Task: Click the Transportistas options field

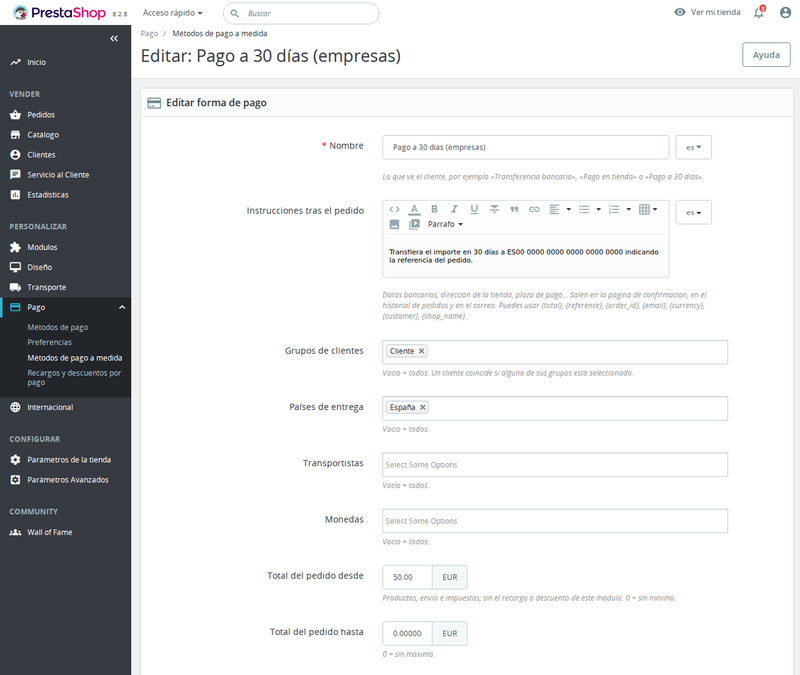Action: click(555, 465)
